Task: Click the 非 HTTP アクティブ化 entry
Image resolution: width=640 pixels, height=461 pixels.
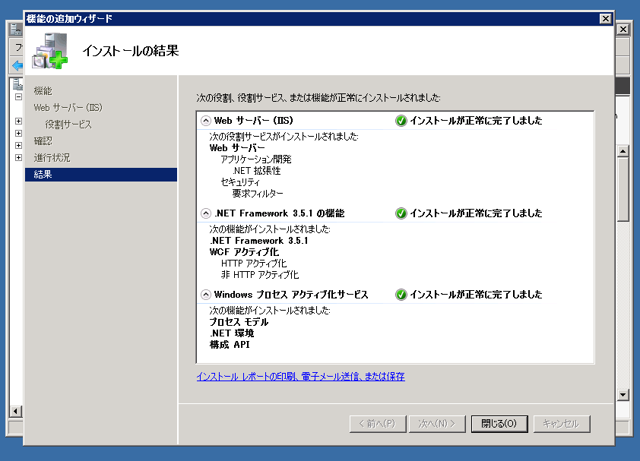Action: click(260, 275)
